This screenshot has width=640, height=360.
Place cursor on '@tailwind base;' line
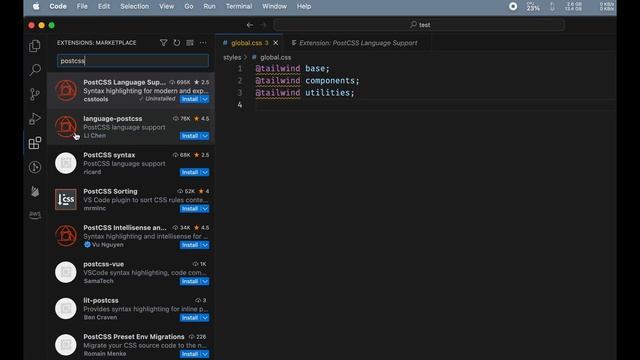(x=292, y=69)
